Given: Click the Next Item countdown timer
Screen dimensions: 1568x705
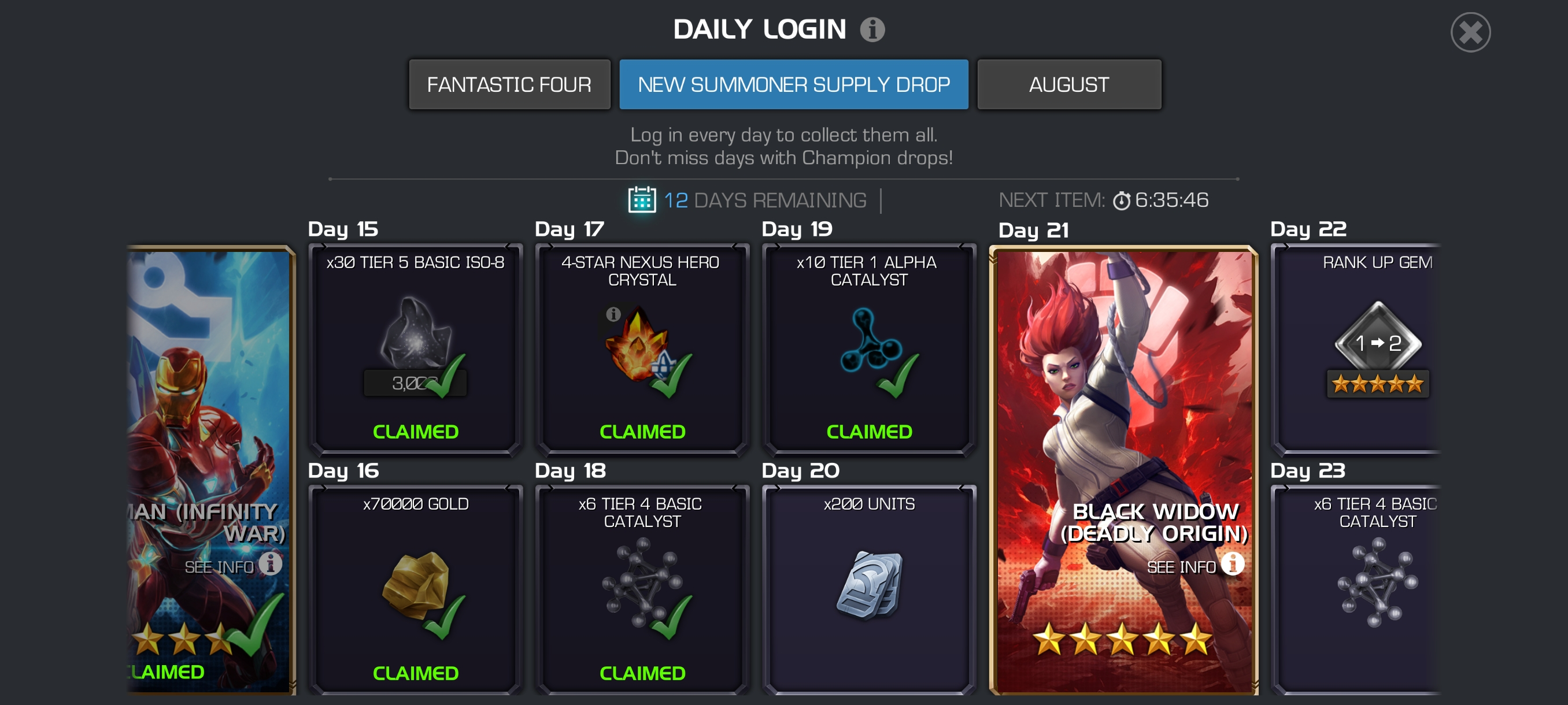Looking at the screenshot, I should pos(1161,200).
